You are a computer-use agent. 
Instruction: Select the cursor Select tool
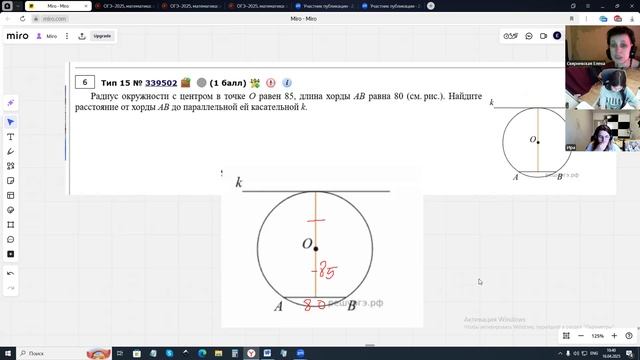point(11,122)
